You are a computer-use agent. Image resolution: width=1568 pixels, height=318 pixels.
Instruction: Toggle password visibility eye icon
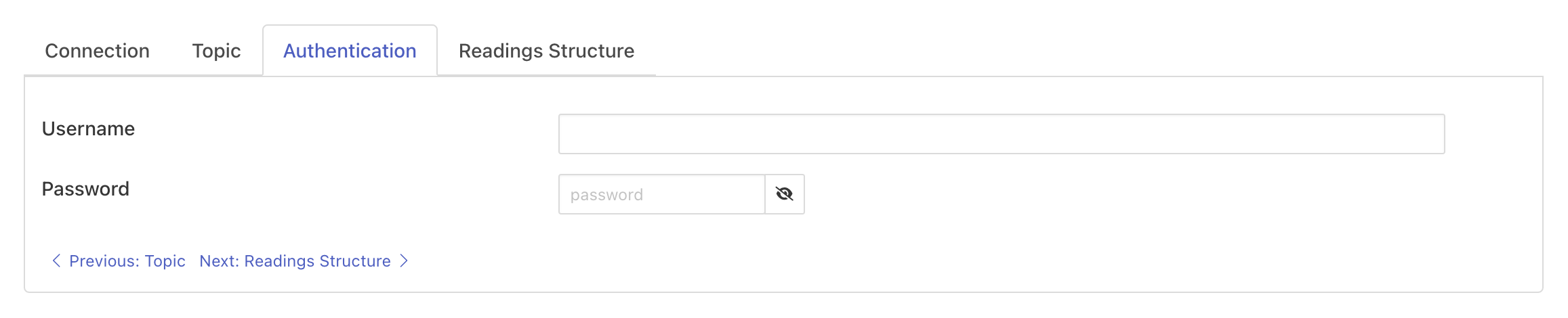[784, 194]
